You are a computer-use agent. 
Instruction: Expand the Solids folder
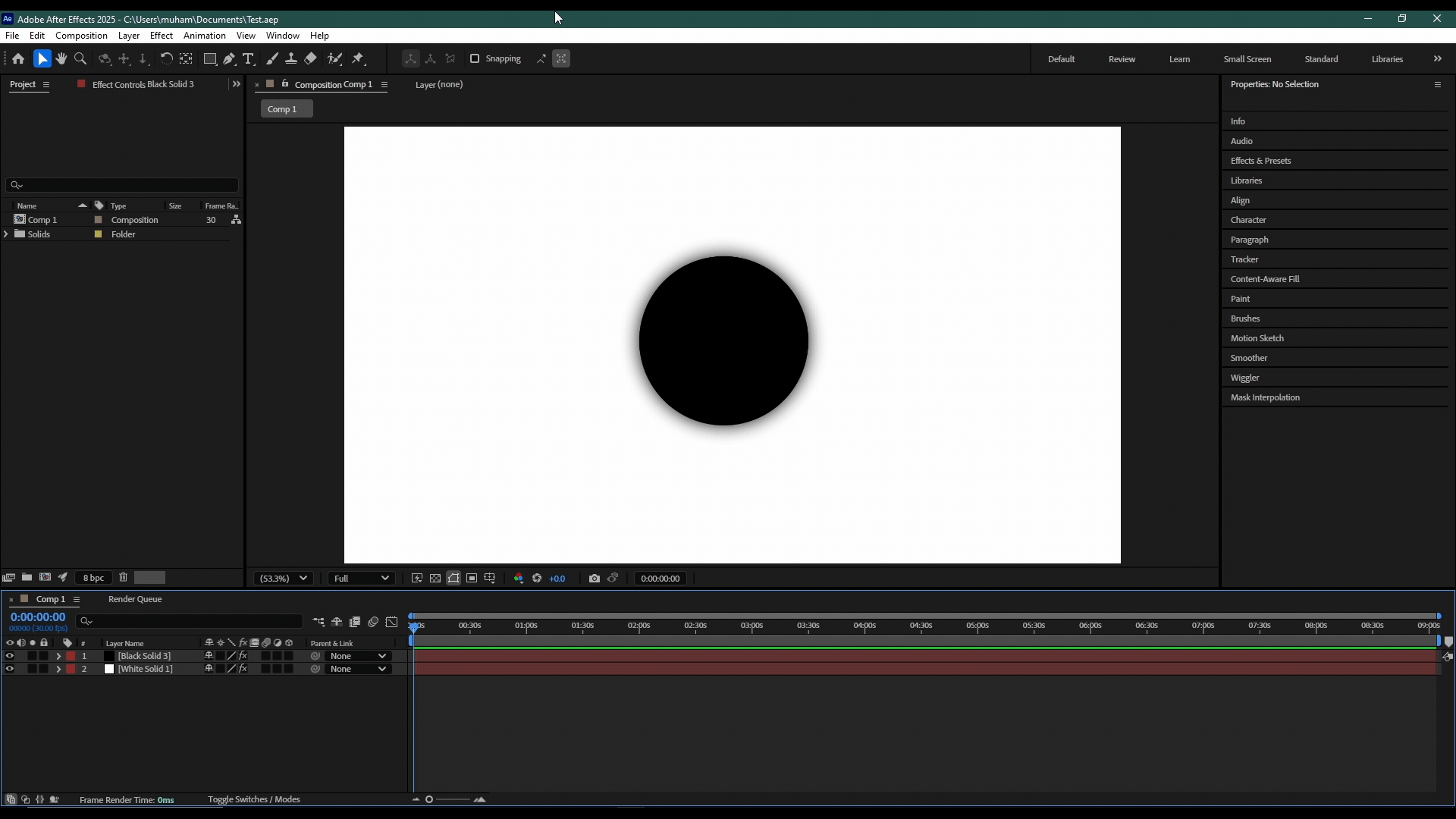[7, 234]
